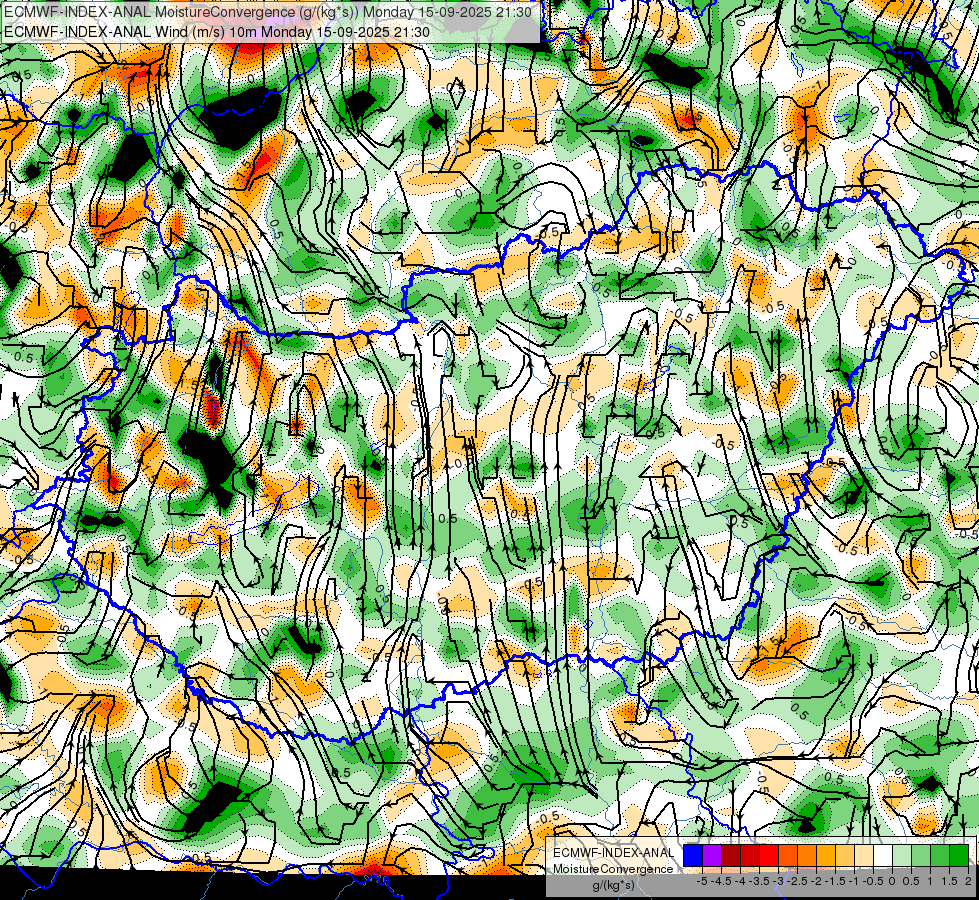The width and height of the screenshot is (979, 900).
Task: Click the purple legend color swatch
Action: (712, 856)
